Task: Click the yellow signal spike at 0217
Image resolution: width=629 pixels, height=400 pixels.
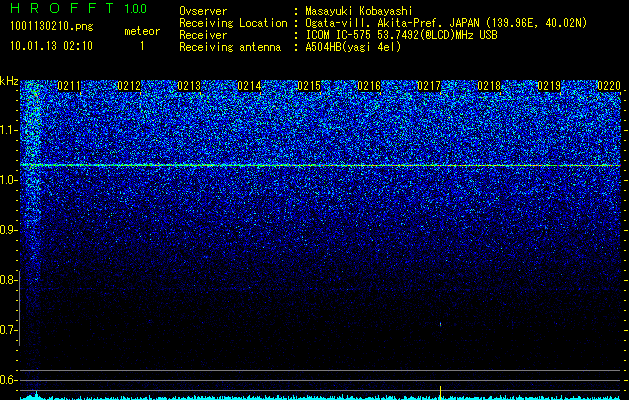Action: pos(440,392)
